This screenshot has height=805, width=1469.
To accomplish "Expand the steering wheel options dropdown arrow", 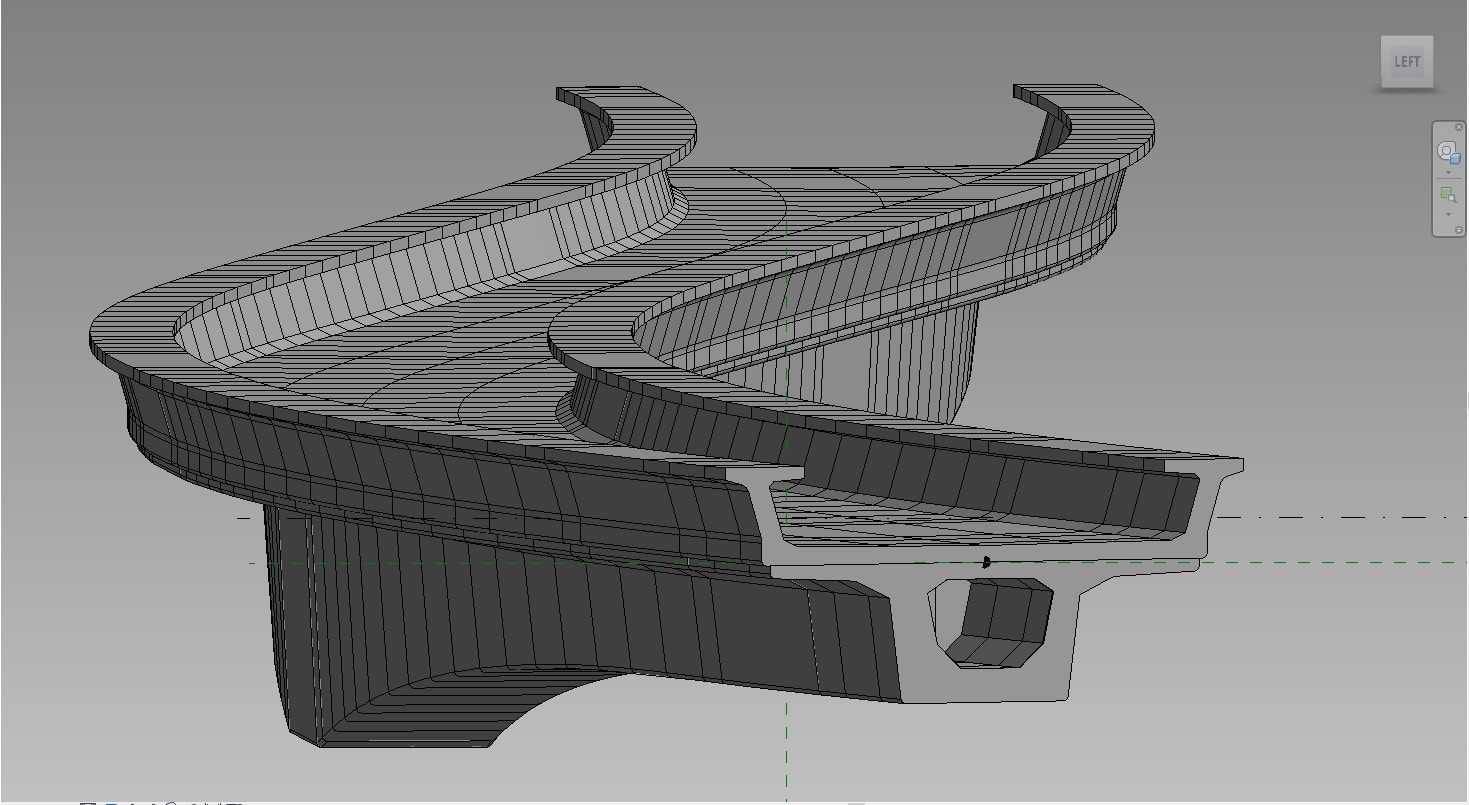I will [x=1448, y=172].
